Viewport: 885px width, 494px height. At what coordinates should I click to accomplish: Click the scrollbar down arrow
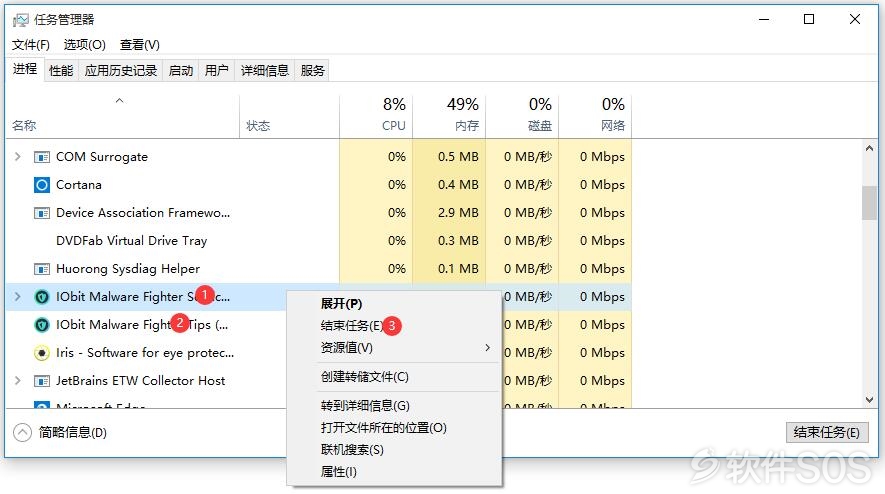(x=869, y=399)
